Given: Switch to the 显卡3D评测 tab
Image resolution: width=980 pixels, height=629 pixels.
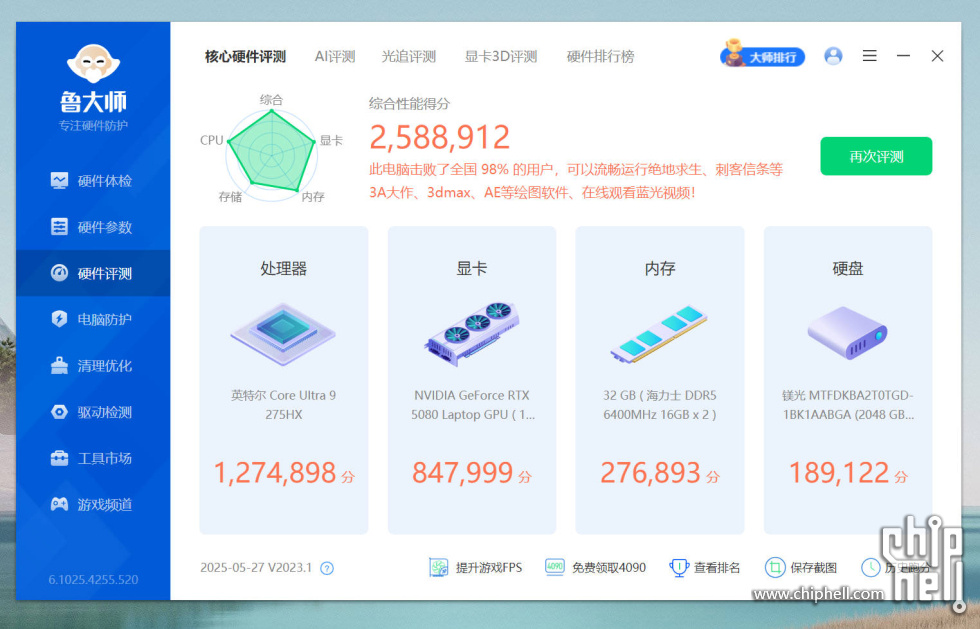Looking at the screenshot, I should (x=501, y=57).
